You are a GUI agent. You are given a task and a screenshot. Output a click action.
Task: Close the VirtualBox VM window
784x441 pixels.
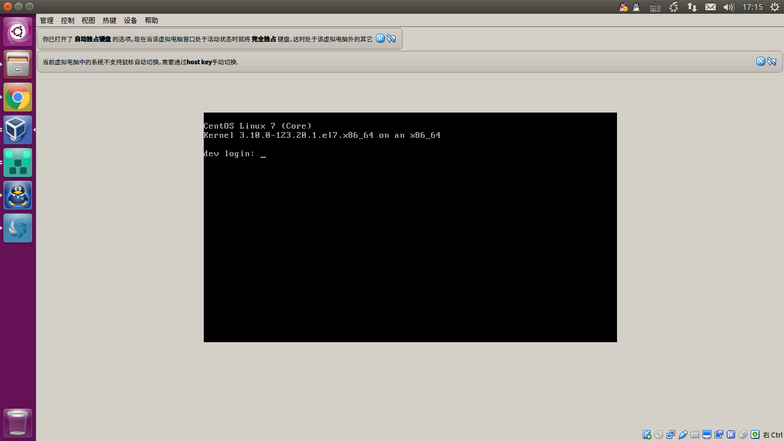[8, 6]
